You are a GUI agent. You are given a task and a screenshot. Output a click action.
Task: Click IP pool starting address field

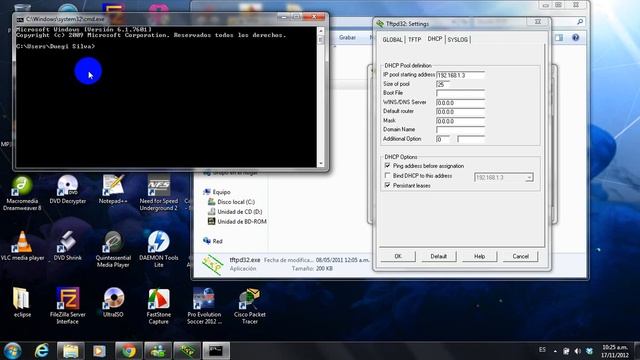(460, 75)
